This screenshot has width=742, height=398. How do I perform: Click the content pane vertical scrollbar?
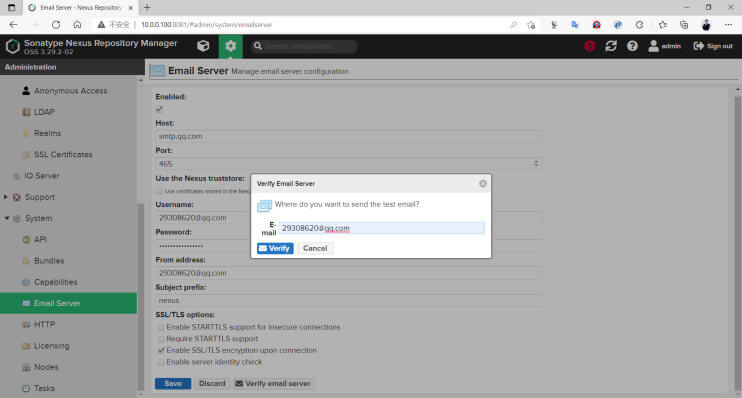(737, 241)
